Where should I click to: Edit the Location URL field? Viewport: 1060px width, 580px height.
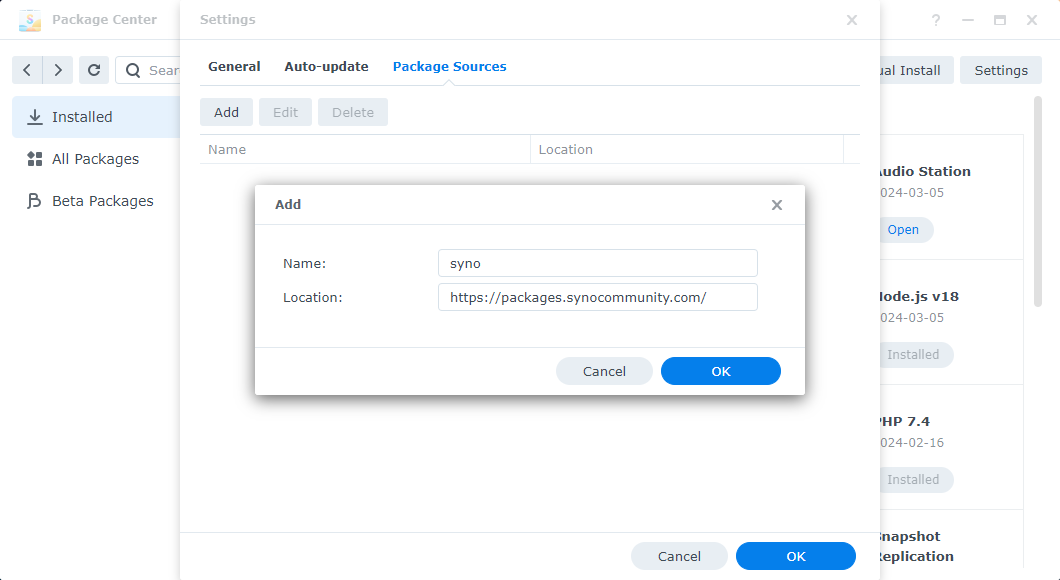[x=597, y=297]
